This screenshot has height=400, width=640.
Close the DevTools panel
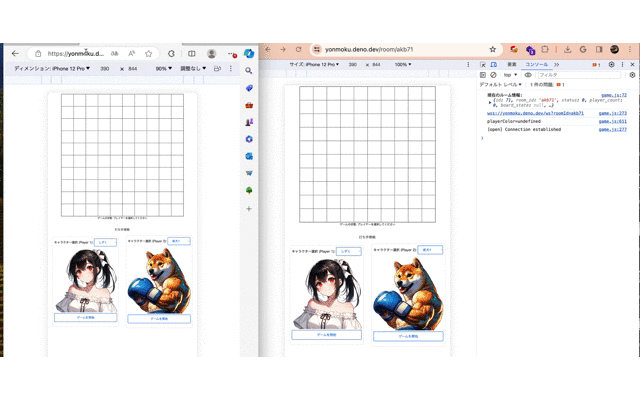pyautogui.click(x=632, y=64)
